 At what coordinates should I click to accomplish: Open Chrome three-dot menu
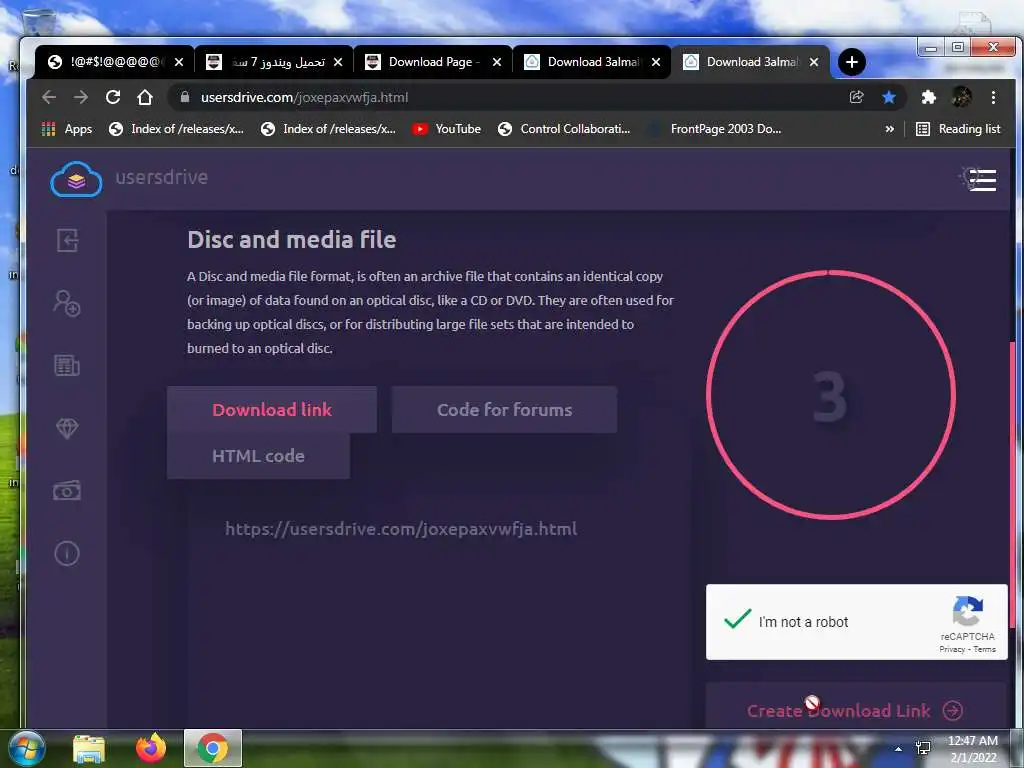[x=993, y=97]
